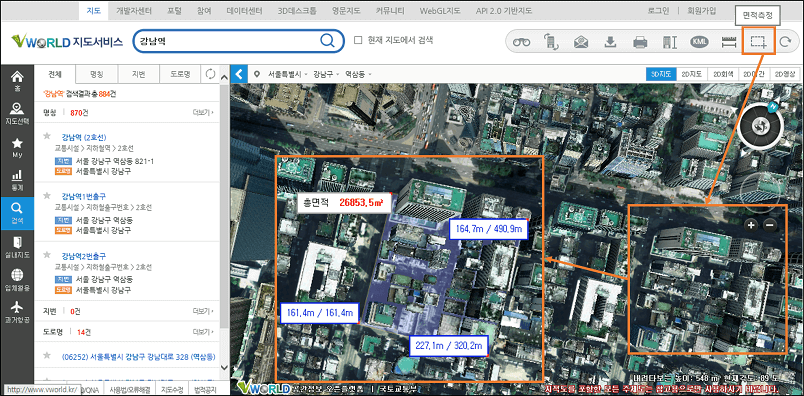Click the 로그인 link
The width and height of the screenshot is (804, 396).
658,10
